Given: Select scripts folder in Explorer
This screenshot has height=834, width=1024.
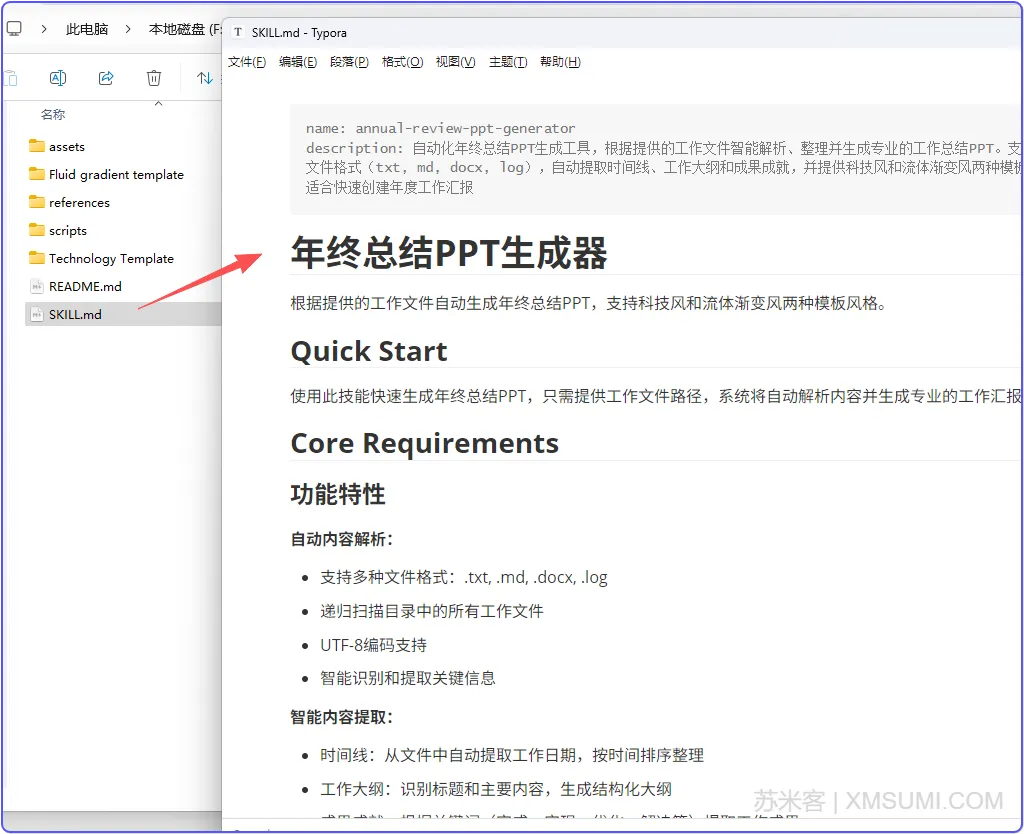Looking at the screenshot, I should [x=68, y=231].
